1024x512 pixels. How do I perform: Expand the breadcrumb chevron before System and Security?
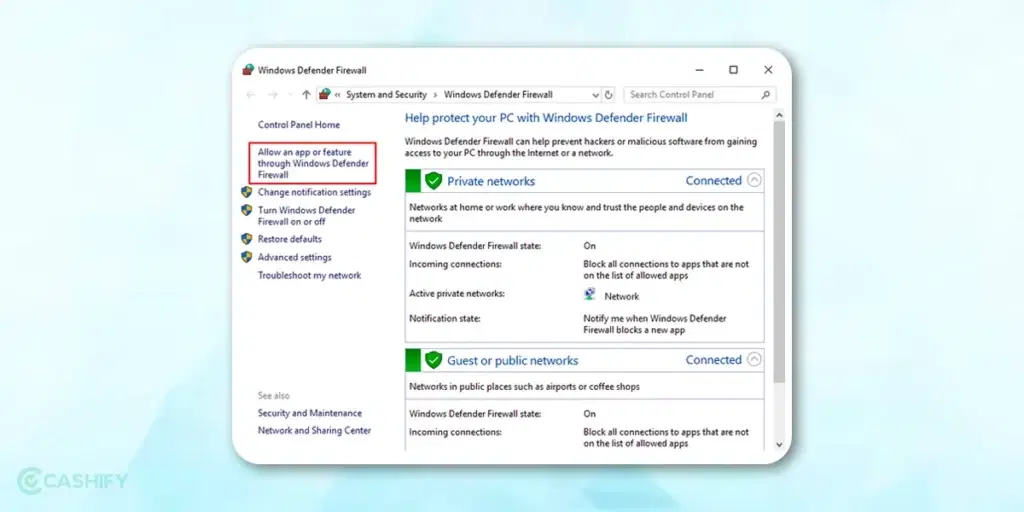[338, 95]
